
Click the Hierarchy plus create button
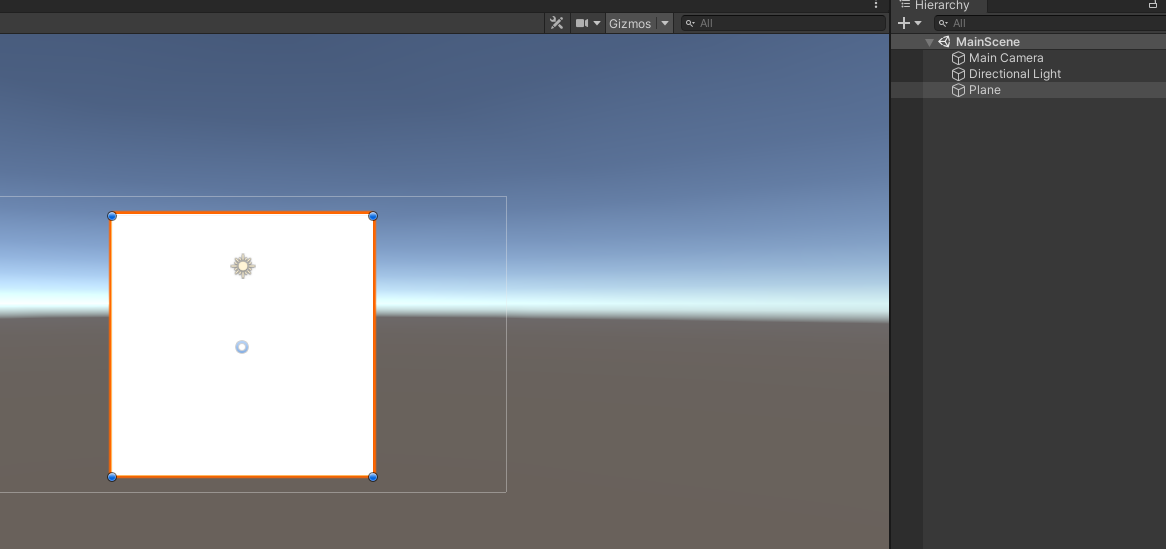tap(904, 23)
